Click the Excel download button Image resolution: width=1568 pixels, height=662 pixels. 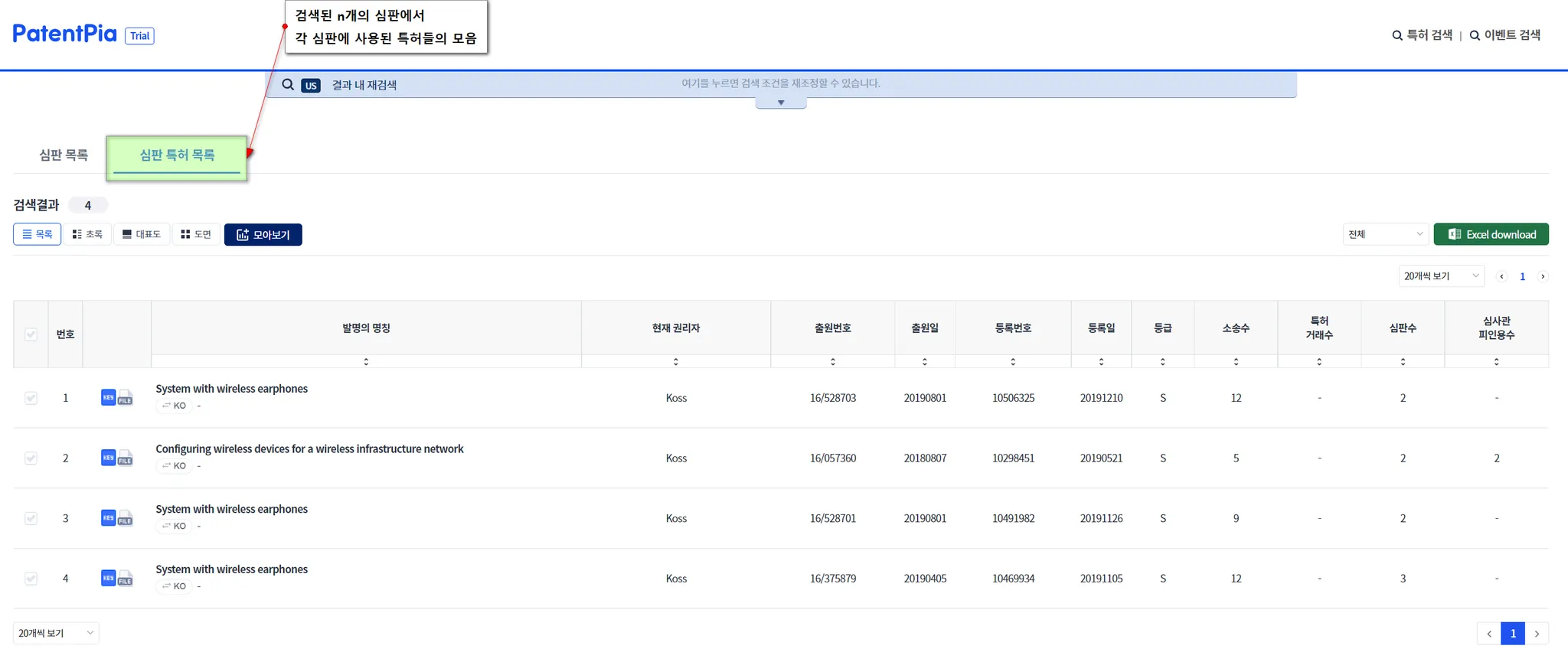(x=1491, y=234)
